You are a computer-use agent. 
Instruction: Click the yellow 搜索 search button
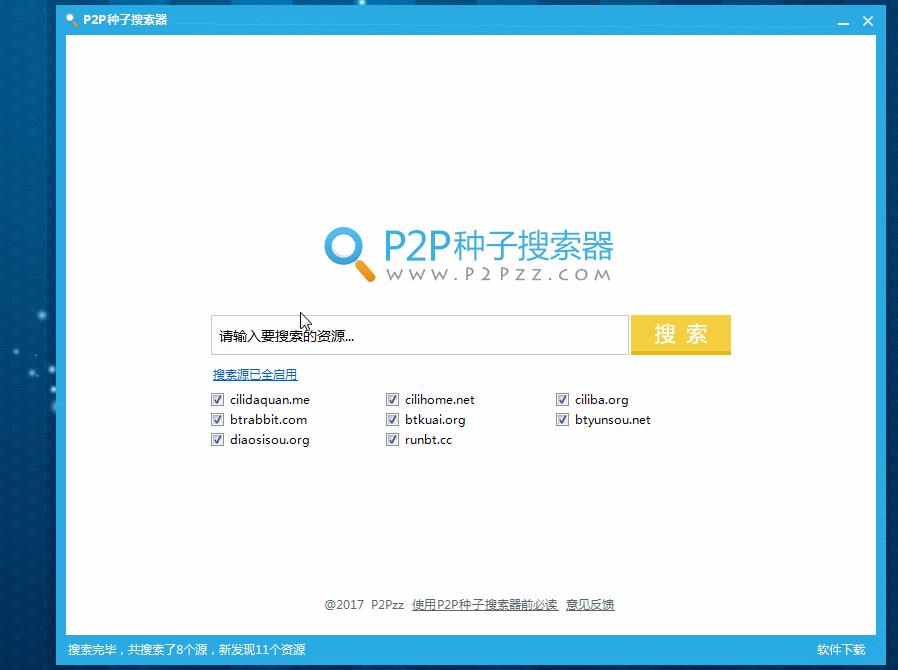point(680,335)
